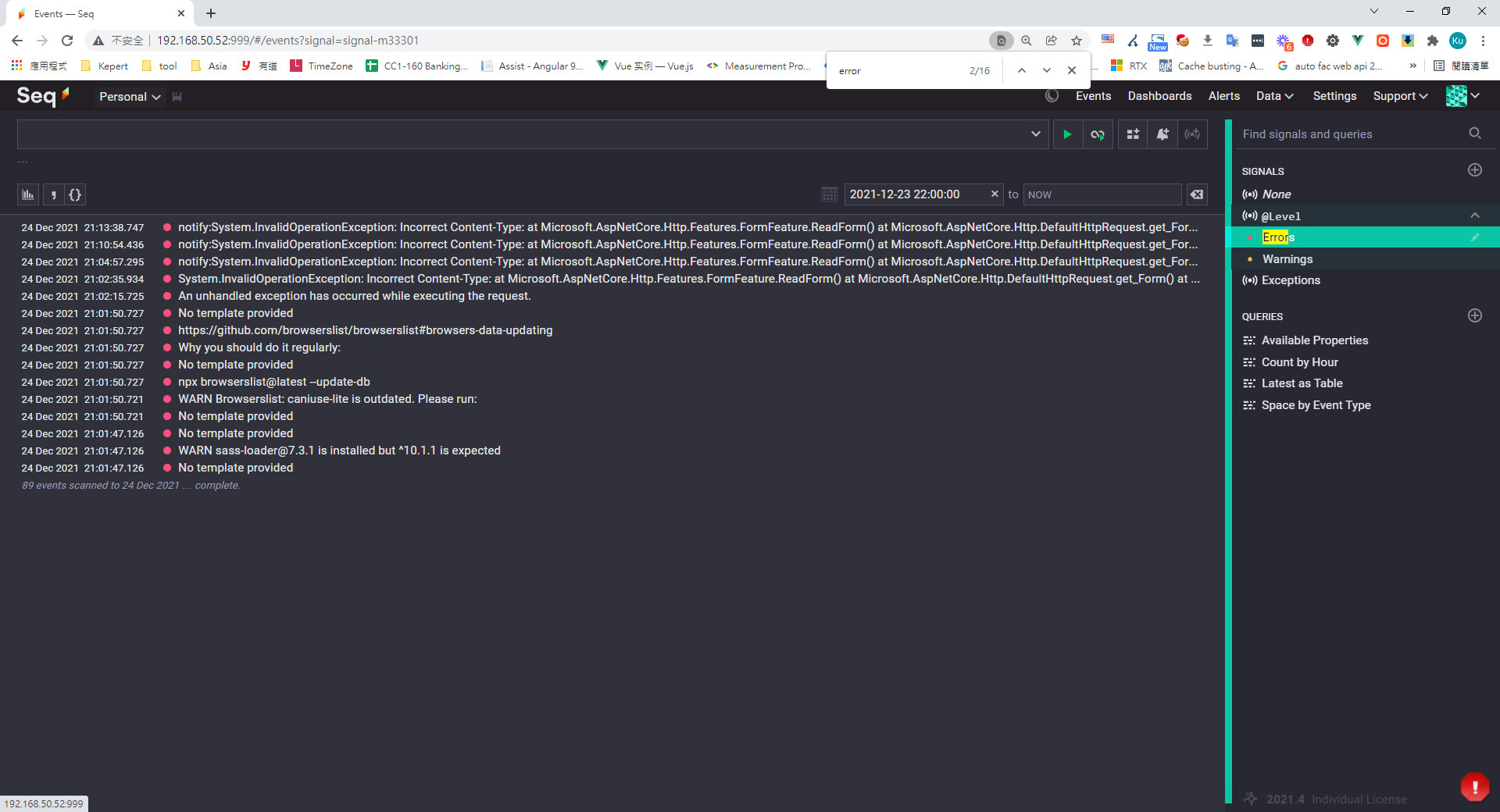Open the Count by Hour query
Image resolution: width=1500 pixels, height=812 pixels.
pyautogui.click(x=1299, y=362)
